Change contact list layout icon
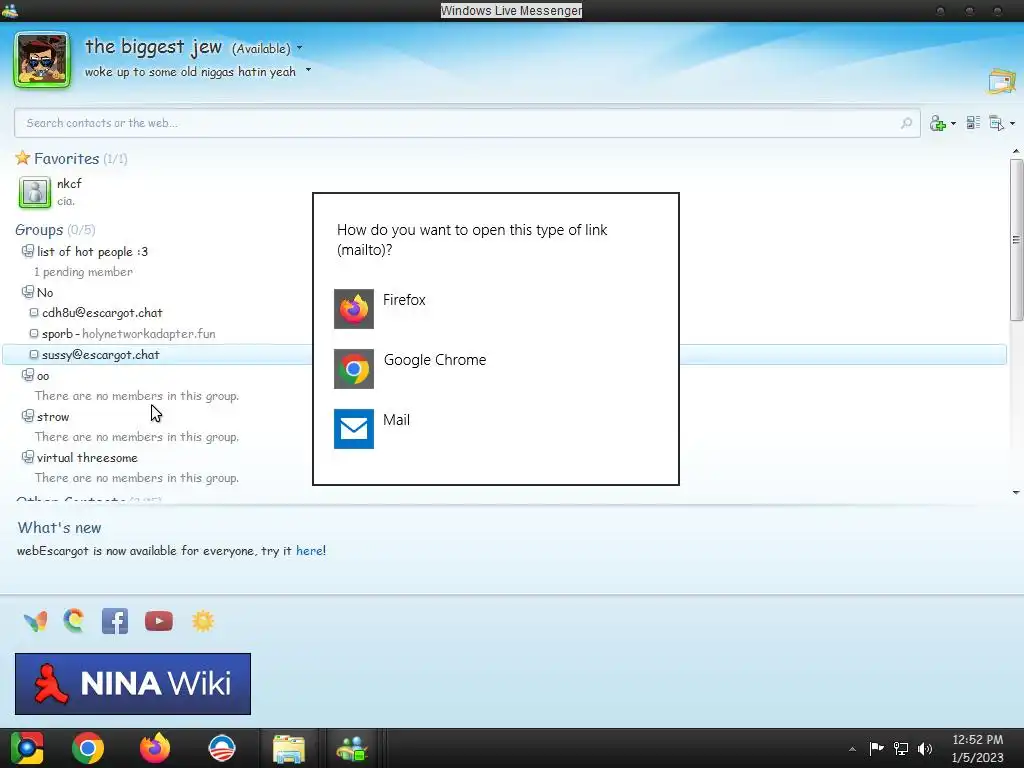 [973, 122]
